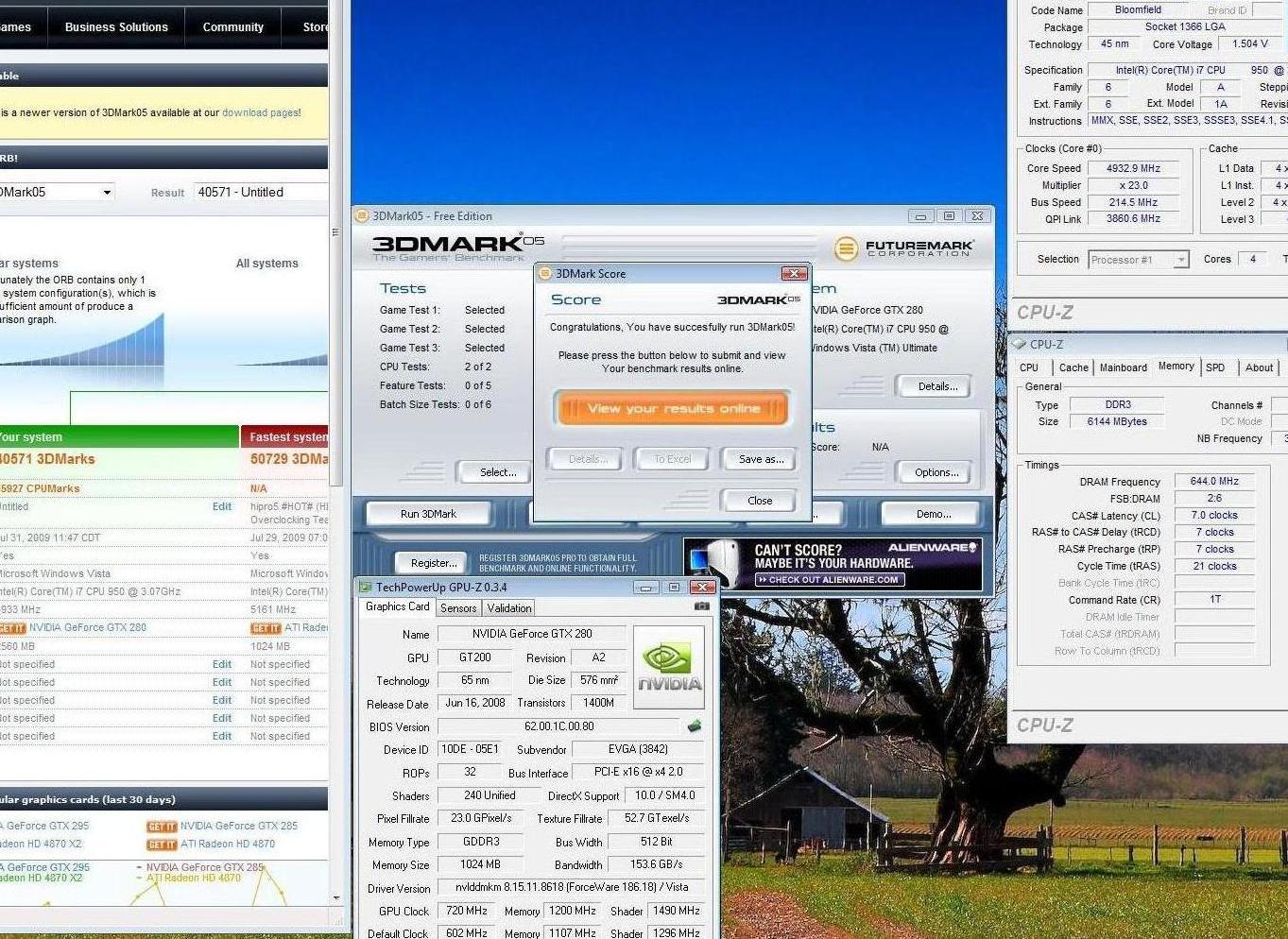Click the GPU name field NVIDIA GeForce GTX 280
The width and height of the screenshot is (1288, 939).
[532, 634]
